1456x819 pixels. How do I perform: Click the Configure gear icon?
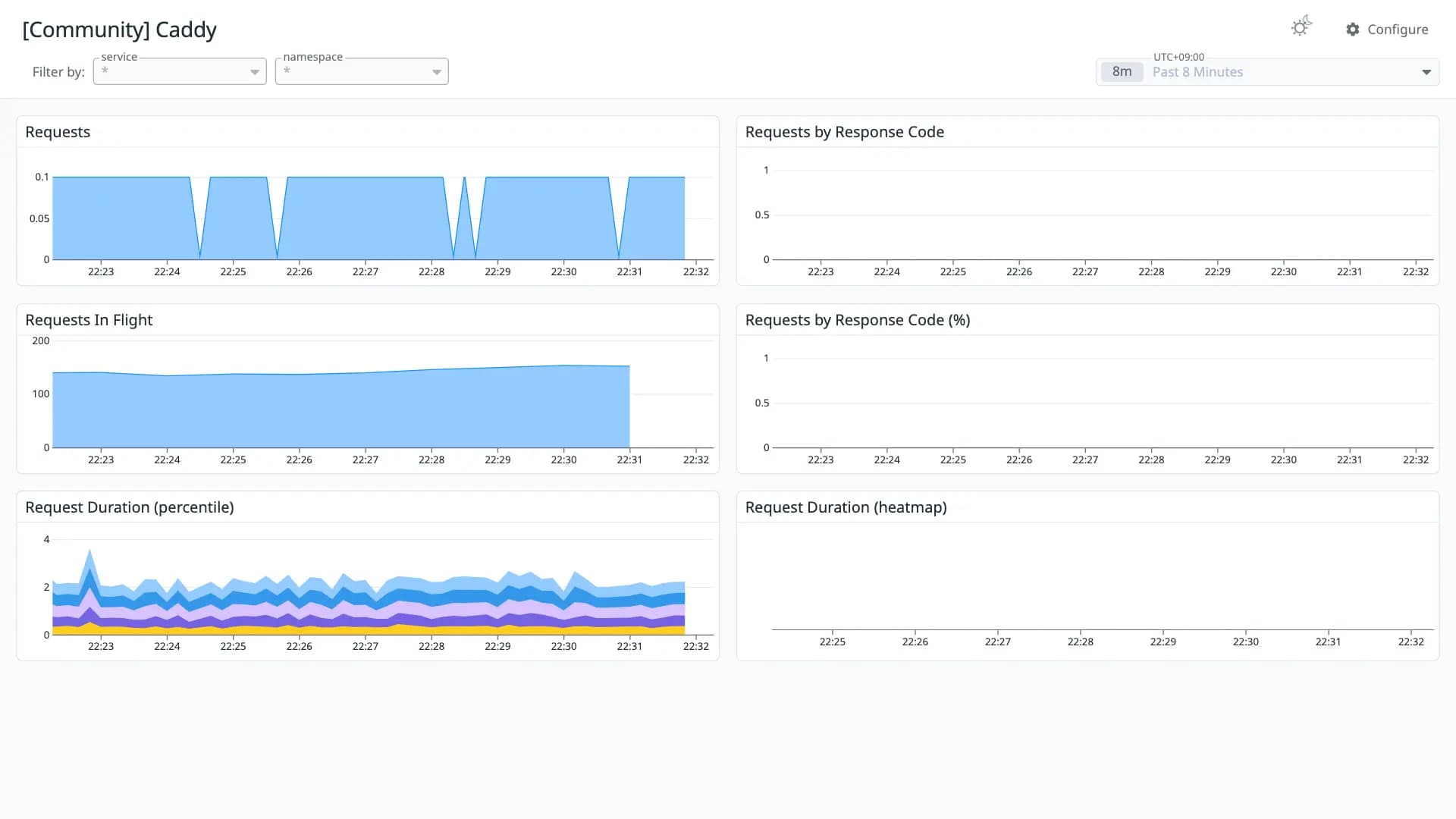pos(1353,29)
